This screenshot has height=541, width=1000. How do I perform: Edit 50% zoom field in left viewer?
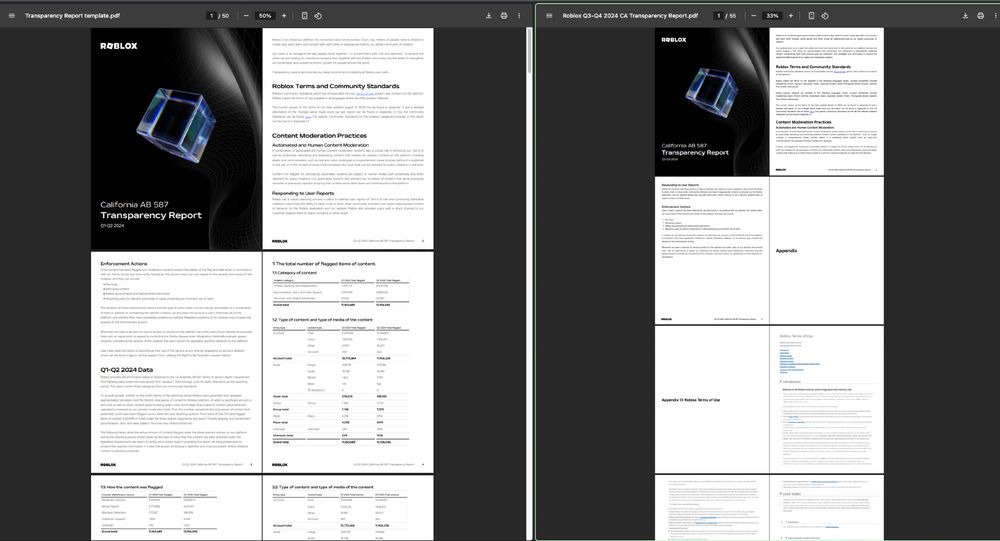265,15
